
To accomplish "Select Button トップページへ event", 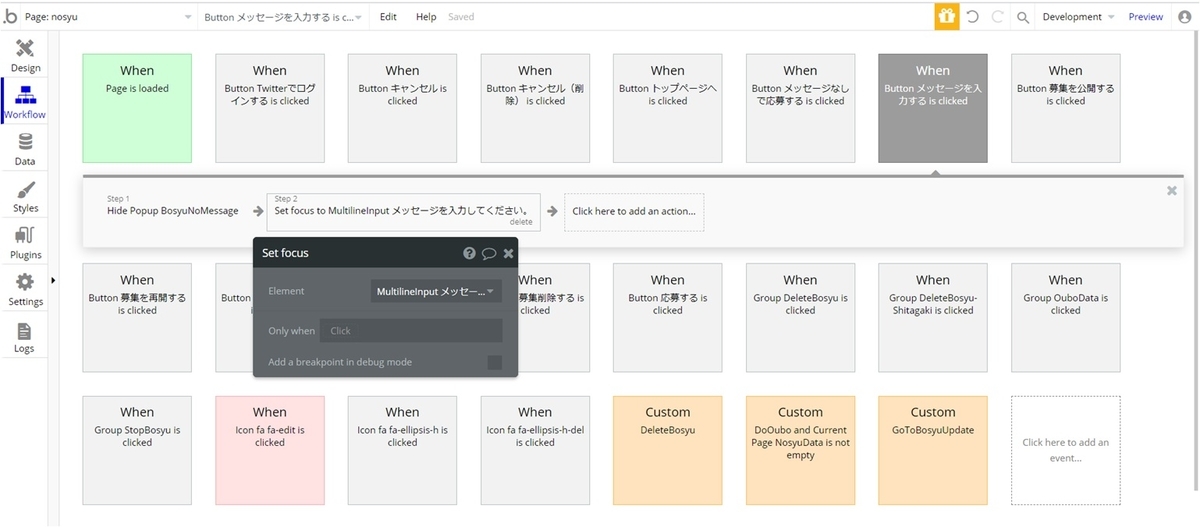I will (668, 108).
